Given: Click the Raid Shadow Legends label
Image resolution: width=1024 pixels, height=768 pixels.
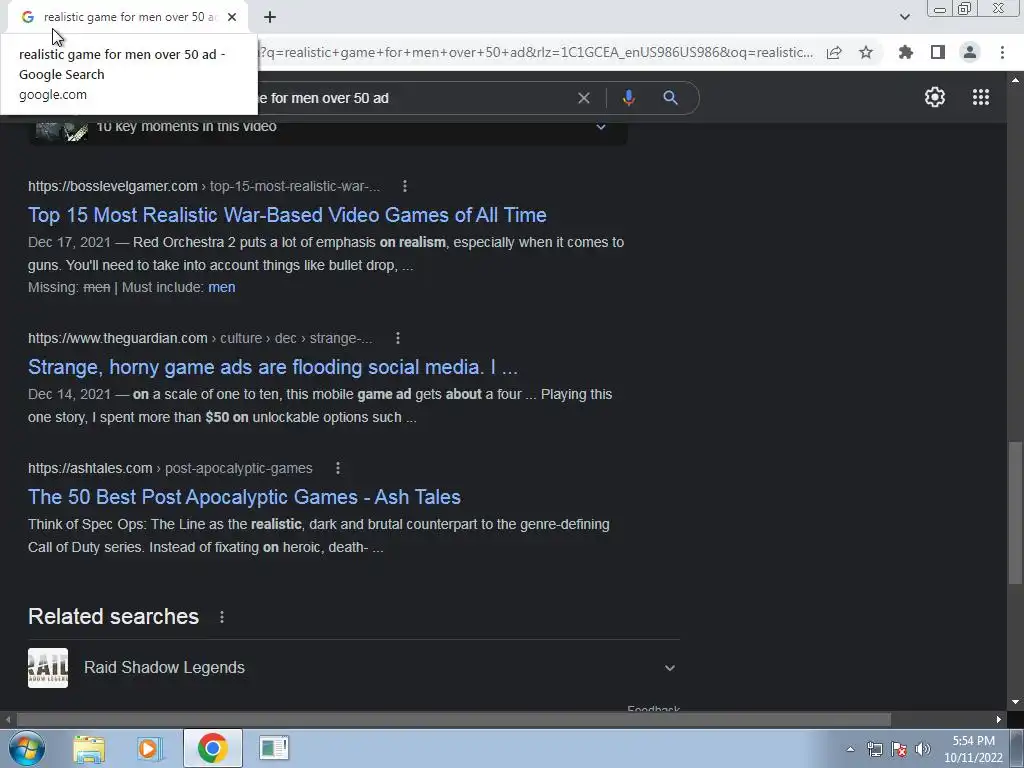Looking at the screenshot, I should coord(165,667).
